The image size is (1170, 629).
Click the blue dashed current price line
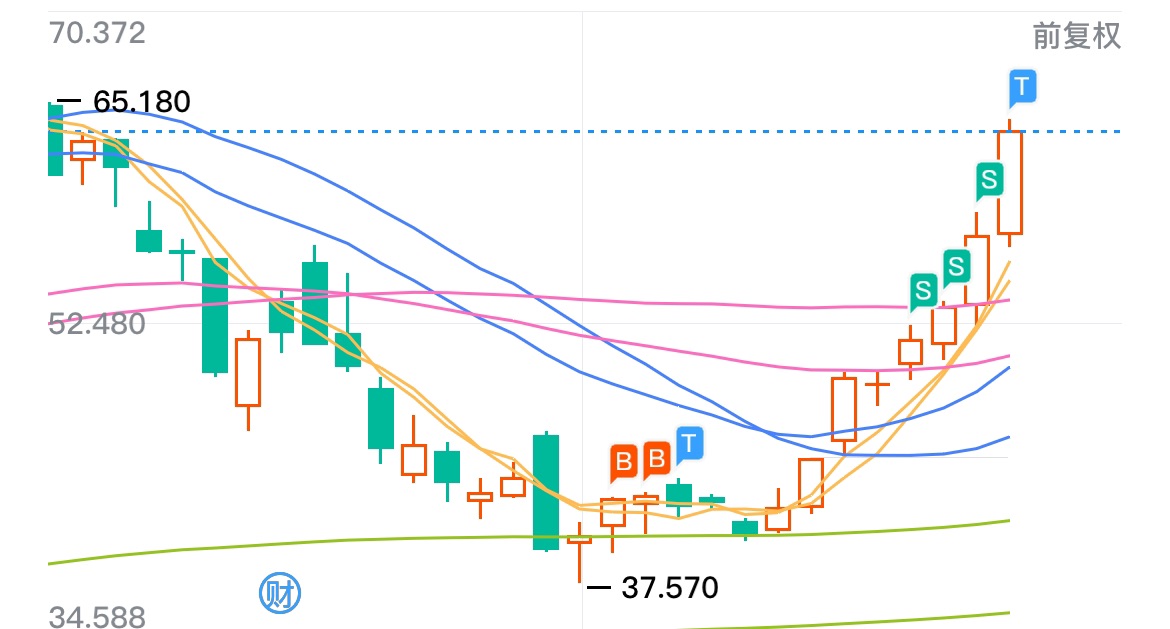click(582, 131)
